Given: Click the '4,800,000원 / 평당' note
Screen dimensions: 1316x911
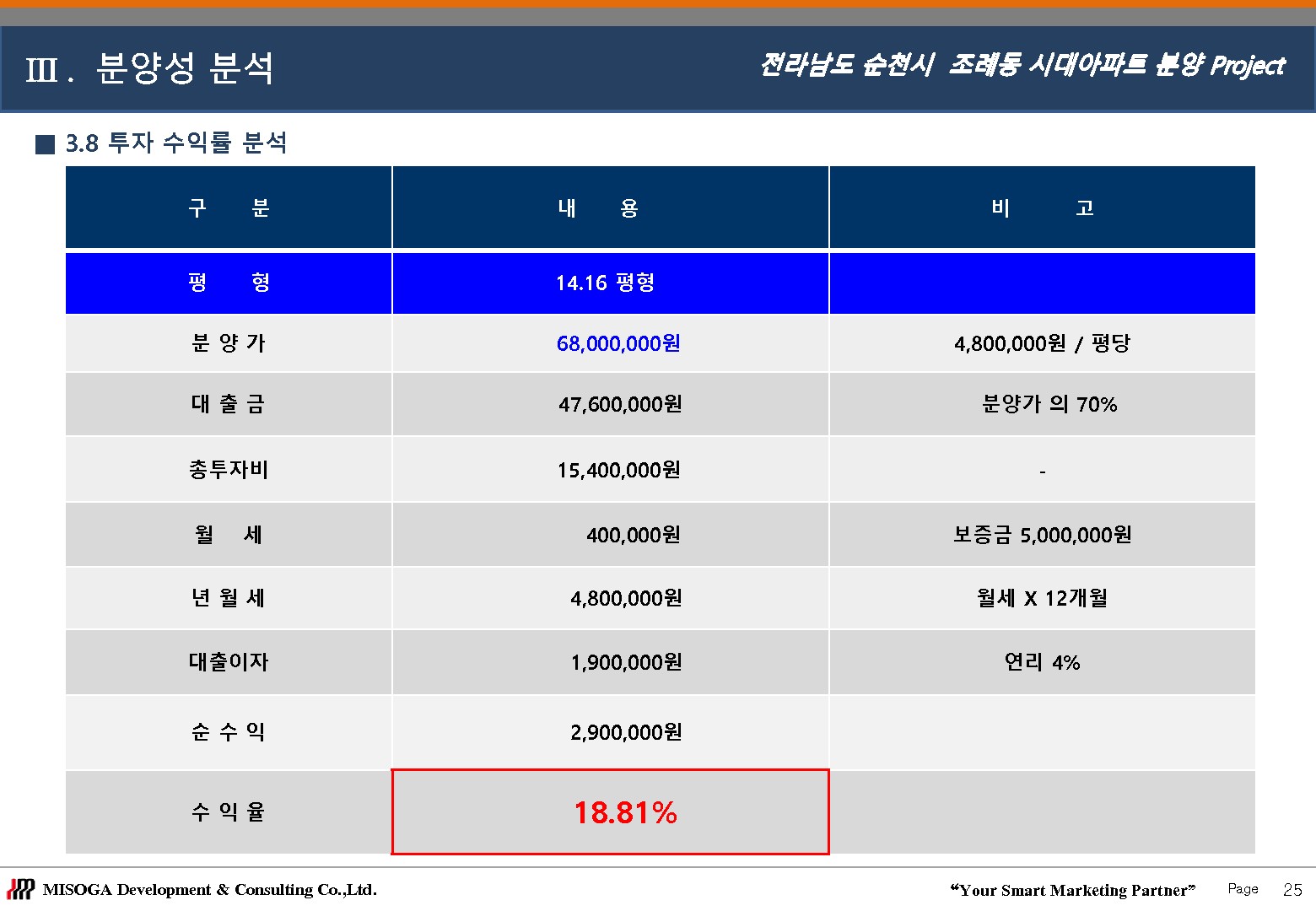Looking at the screenshot, I should [x=1042, y=343].
